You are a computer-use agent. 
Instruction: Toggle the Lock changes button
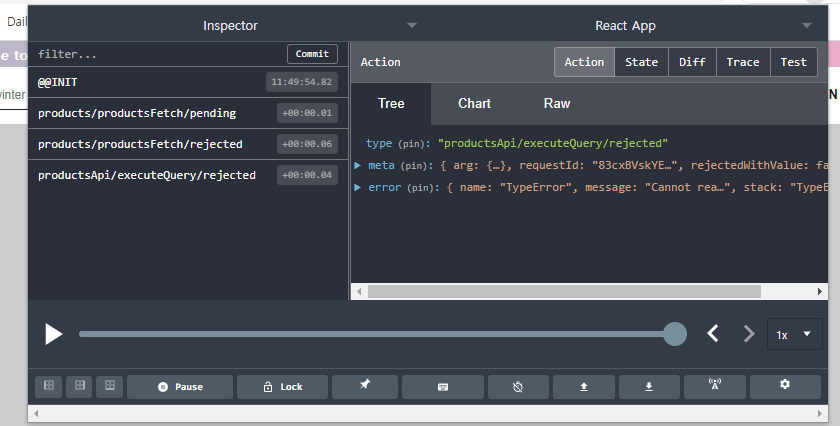(x=282, y=387)
